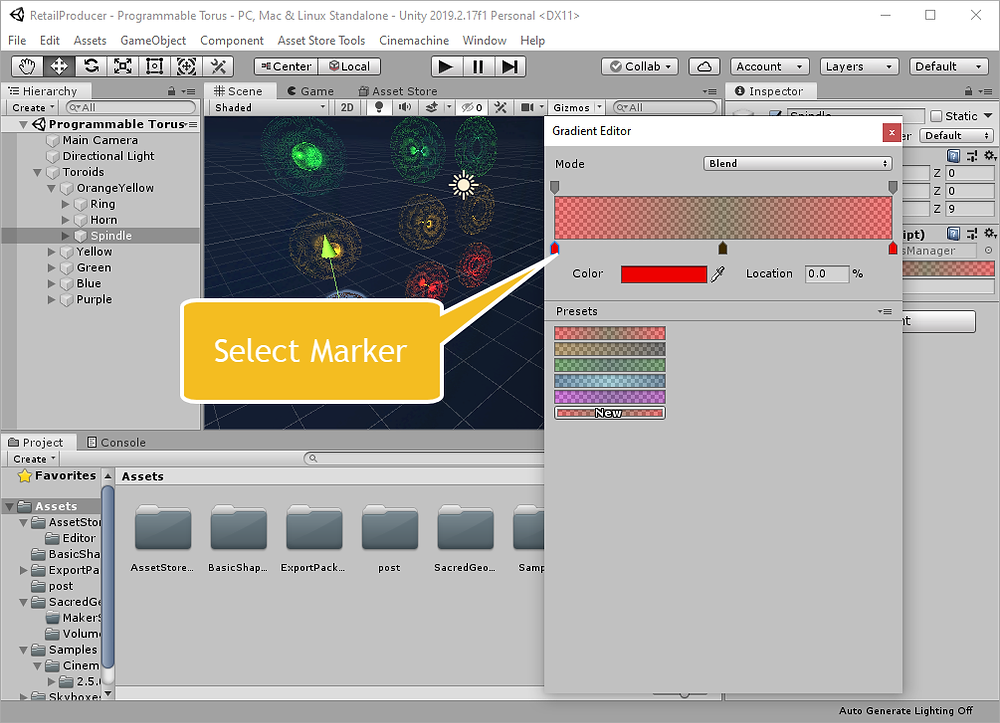1000x723 pixels.
Task: Select the Scale tool
Action: (x=122, y=66)
